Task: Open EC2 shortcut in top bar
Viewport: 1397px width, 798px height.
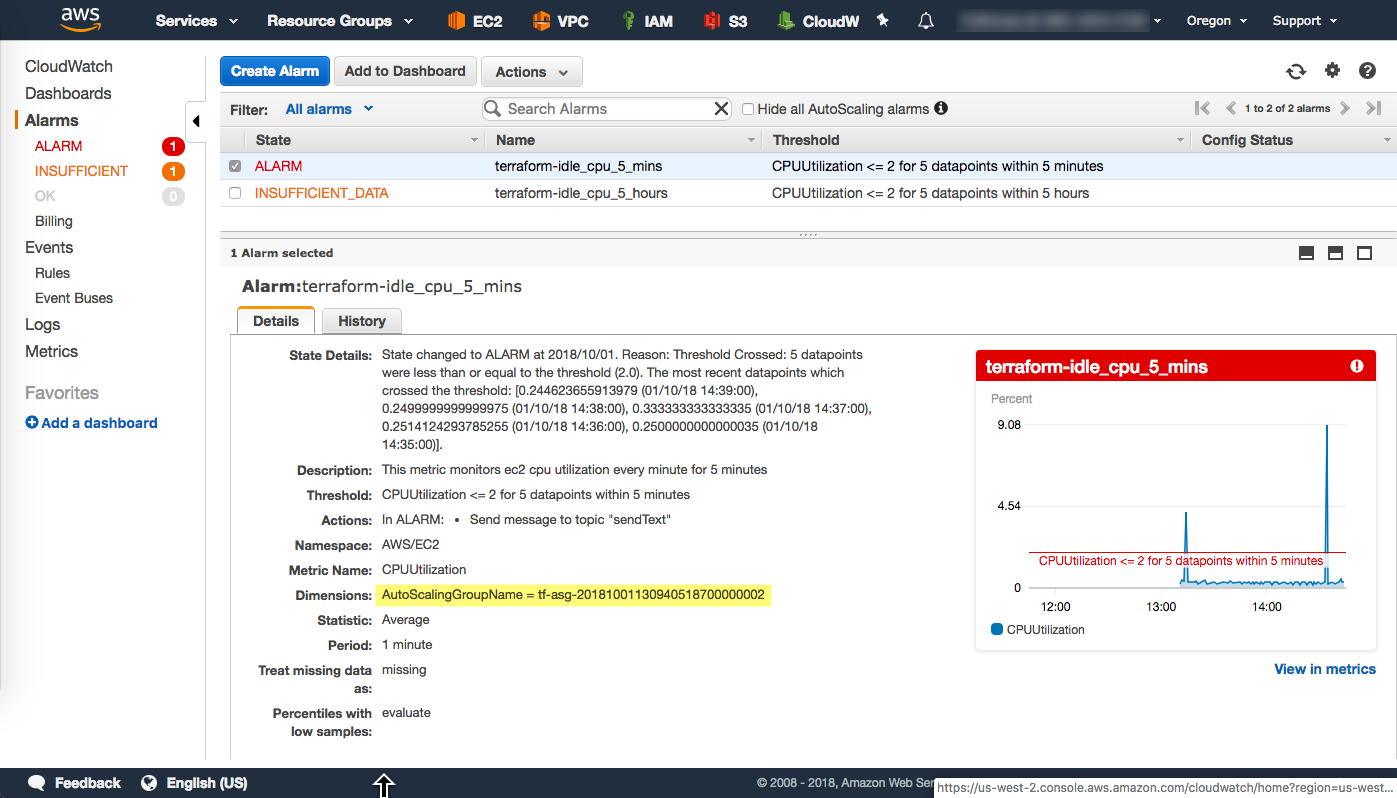Action: [475, 20]
